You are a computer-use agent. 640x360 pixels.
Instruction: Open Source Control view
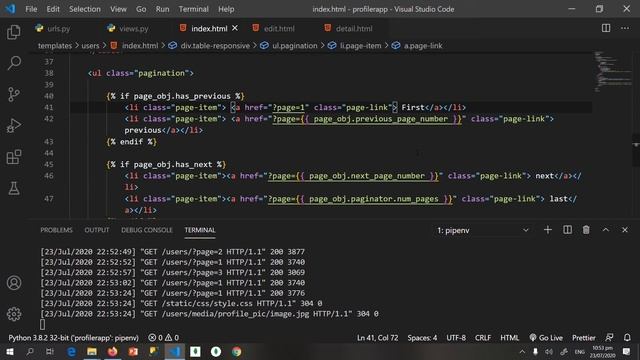[x=14, y=94]
